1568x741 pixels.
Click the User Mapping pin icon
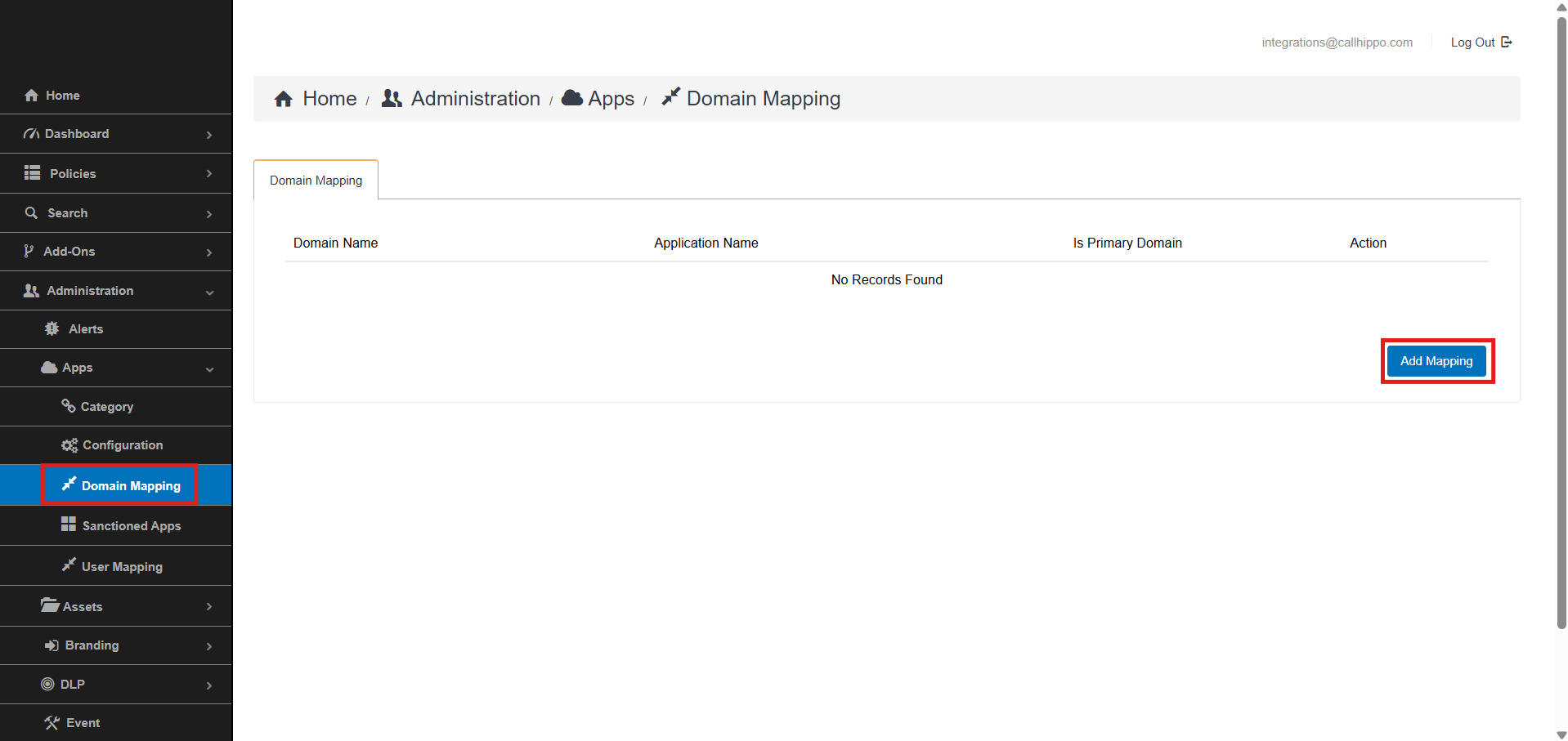[69, 565]
